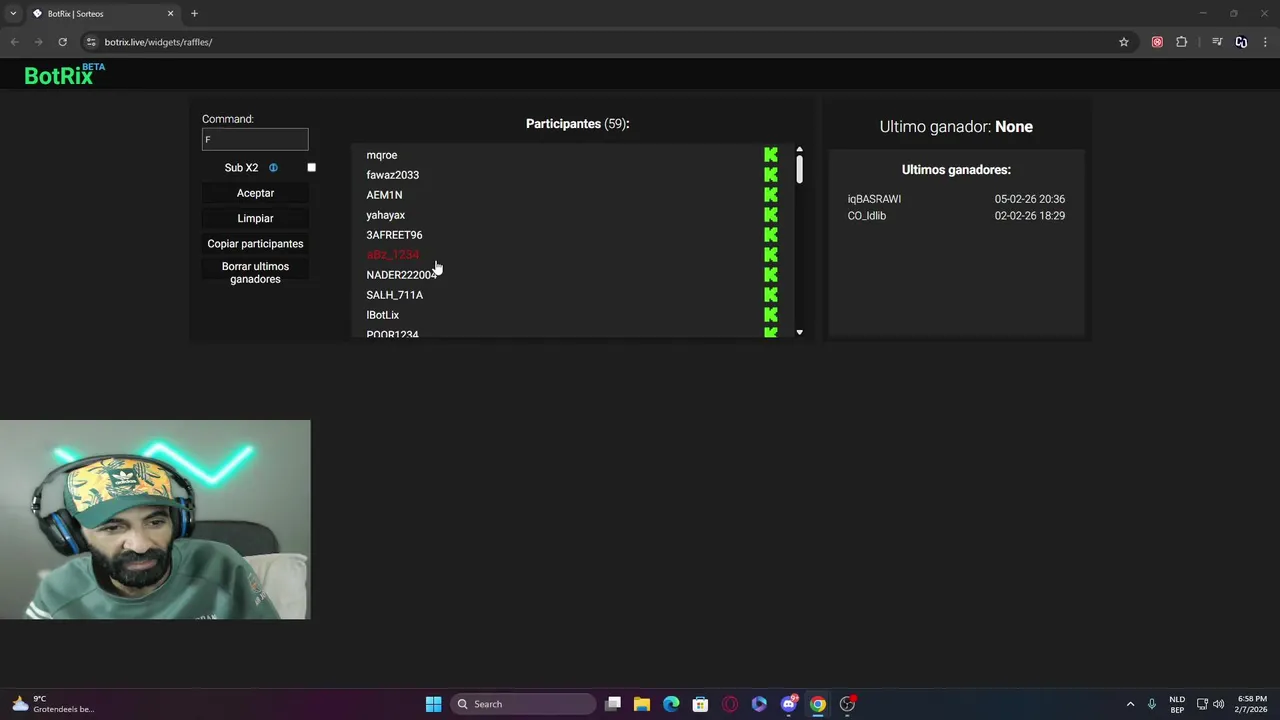
Task: Click Copiar participantes
Action: (x=255, y=244)
